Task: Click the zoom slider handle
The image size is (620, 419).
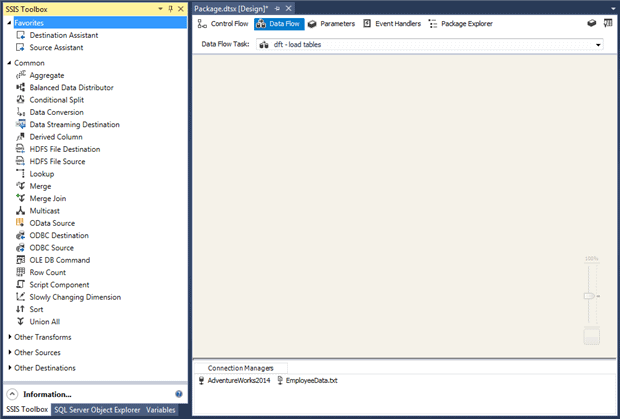Action: (x=590, y=296)
